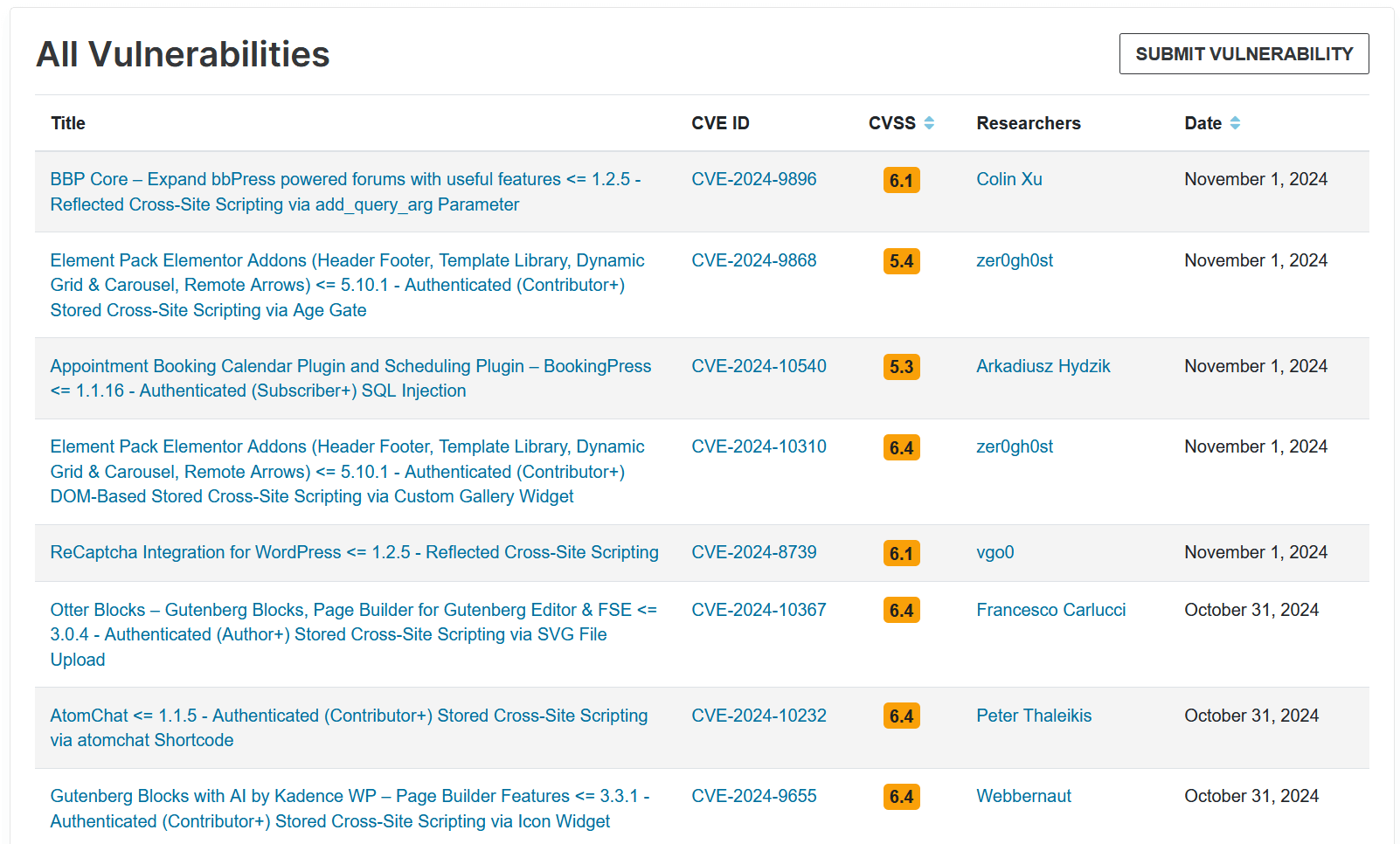The width and height of the screenshot is (1400, 844).
Task: Open Element Pack Custom Gallery Widget vulnerability
Action: [x=347, y=472]
